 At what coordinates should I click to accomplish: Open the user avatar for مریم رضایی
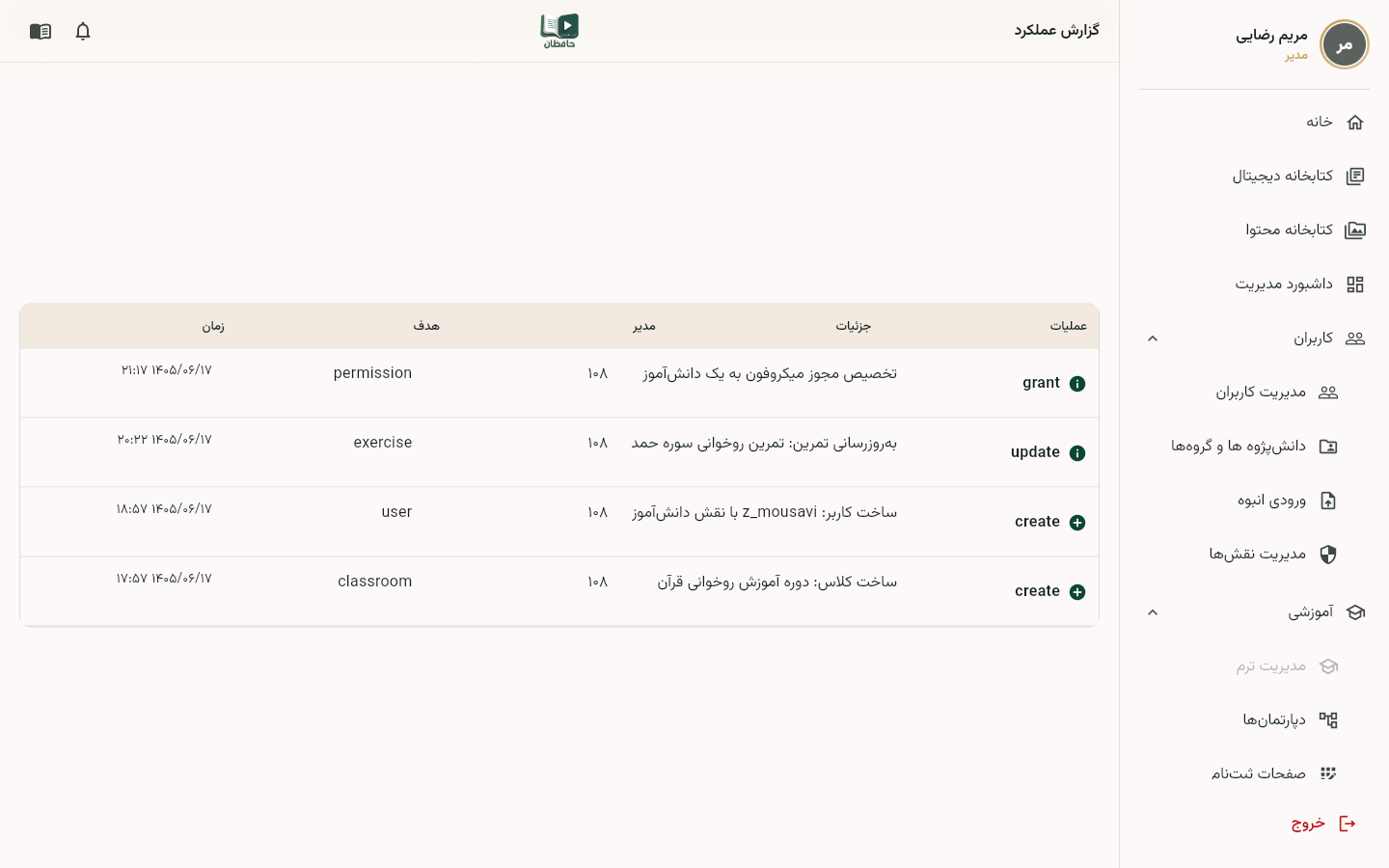coord(1344,44)
